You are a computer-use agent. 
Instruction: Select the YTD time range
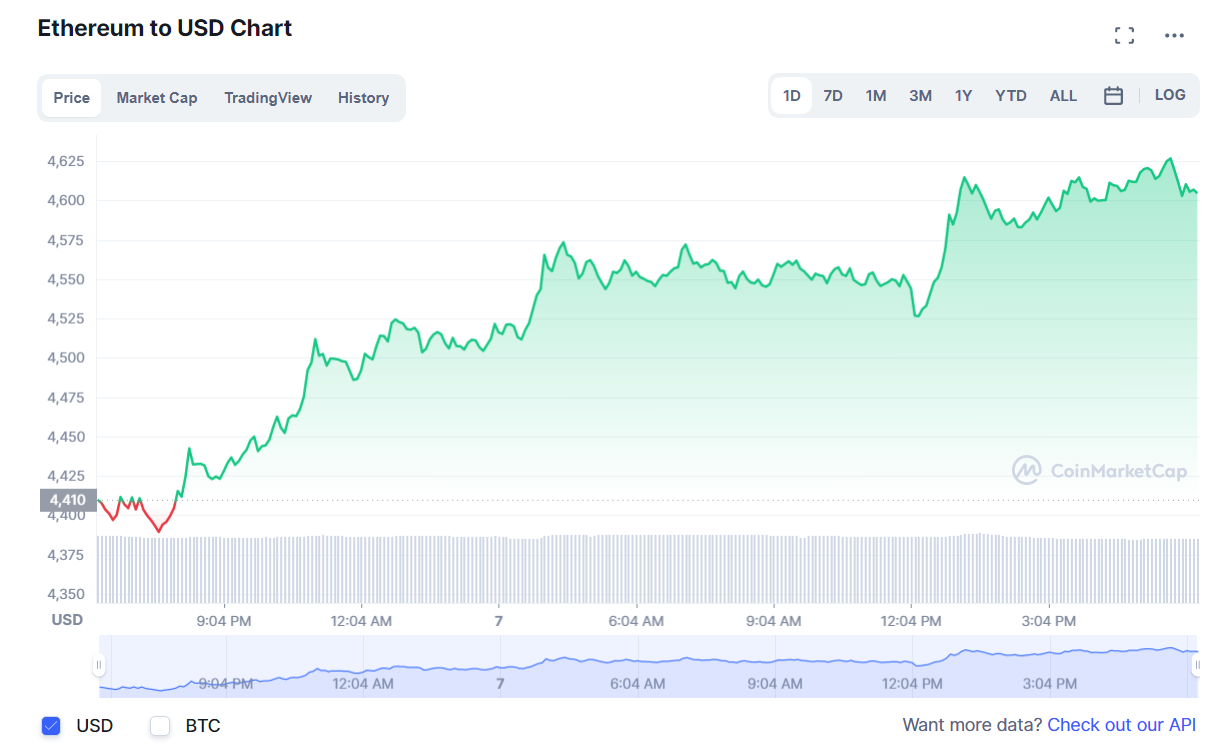1011,96
